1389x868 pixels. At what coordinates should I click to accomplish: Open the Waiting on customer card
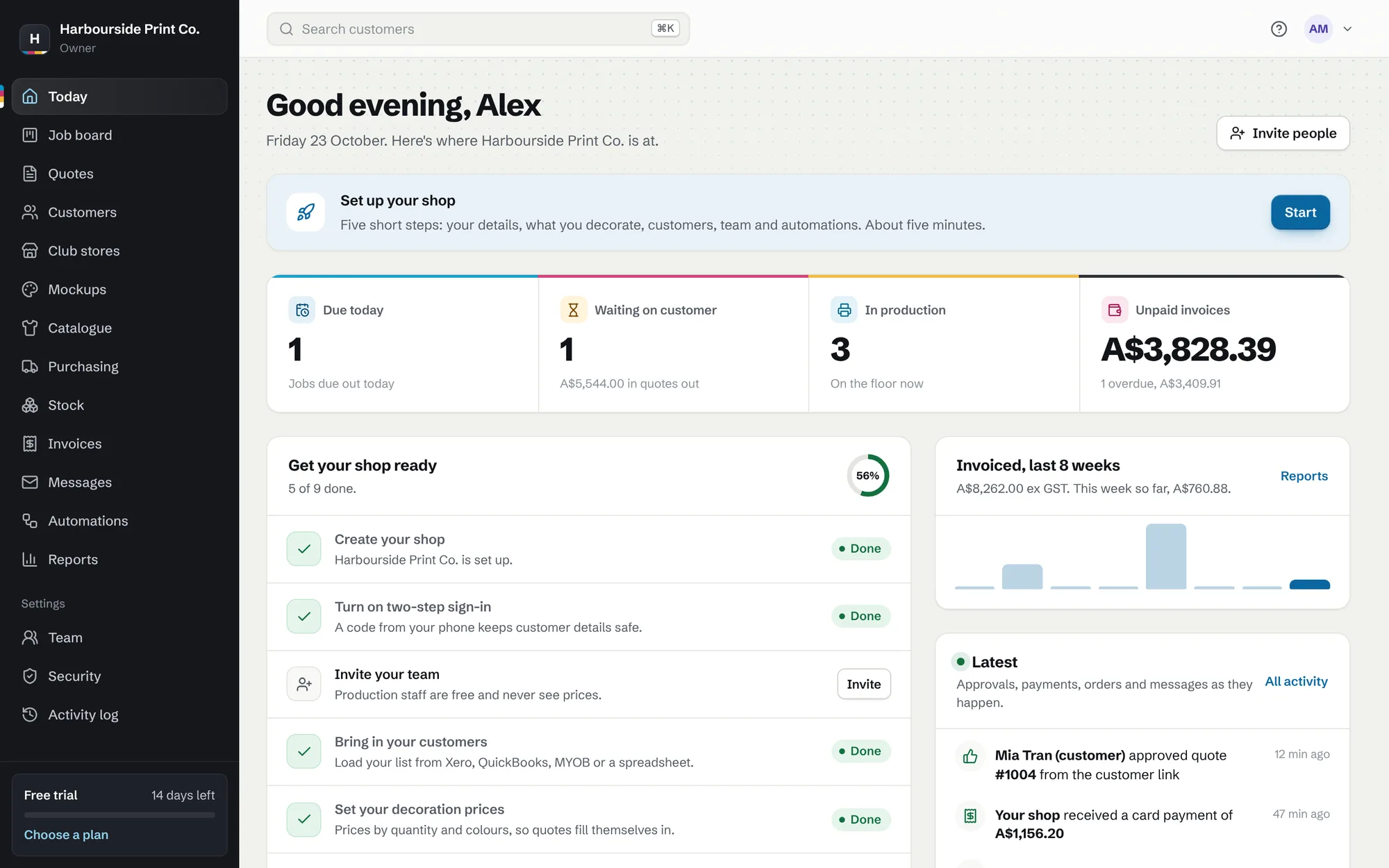[x=674, y=344]
